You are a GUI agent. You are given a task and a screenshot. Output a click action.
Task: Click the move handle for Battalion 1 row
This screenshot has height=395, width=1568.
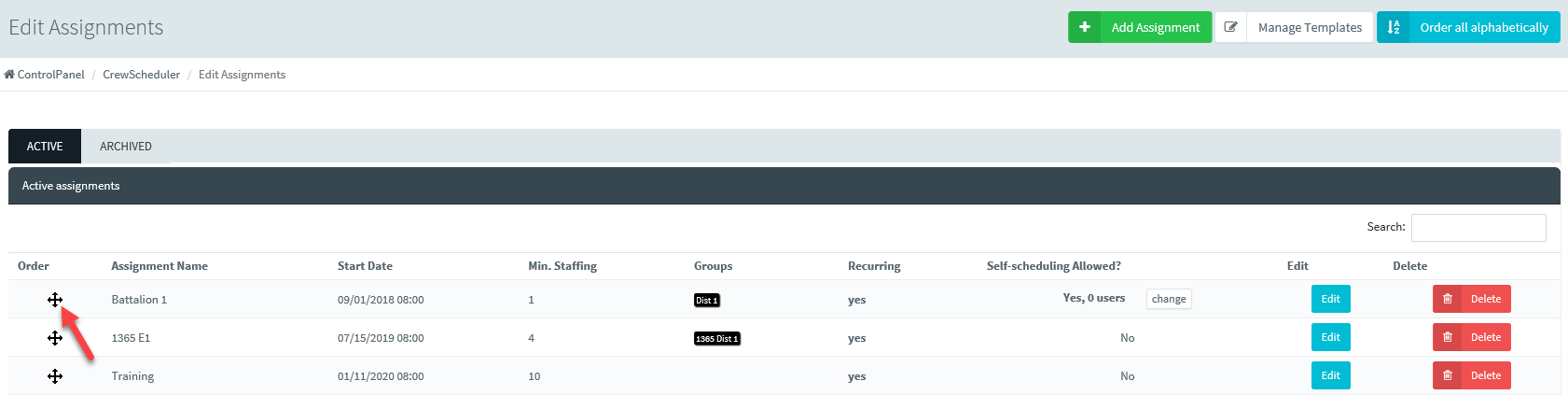55,300
